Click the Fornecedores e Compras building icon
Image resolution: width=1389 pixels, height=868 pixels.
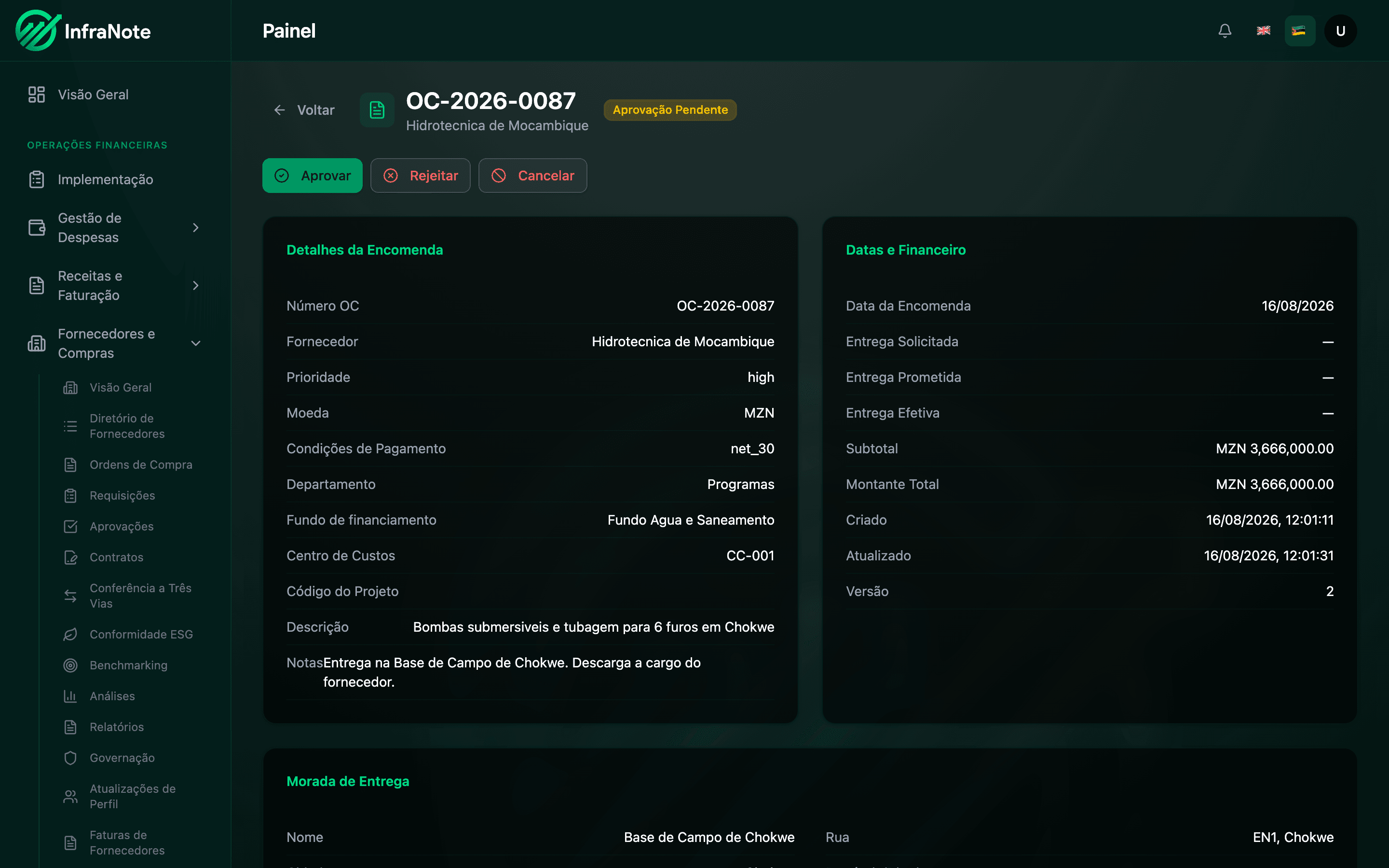[x=37, y=343]
